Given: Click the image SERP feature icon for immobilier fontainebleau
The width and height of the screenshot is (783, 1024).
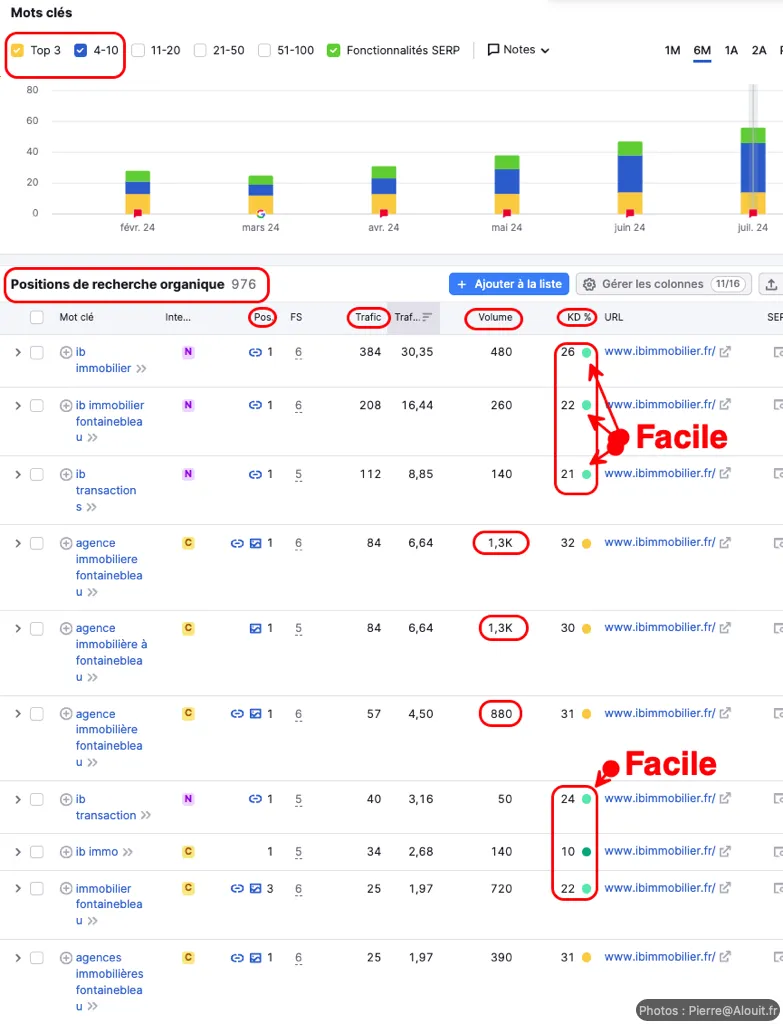Looking at the screenshot, I should 255,888.
